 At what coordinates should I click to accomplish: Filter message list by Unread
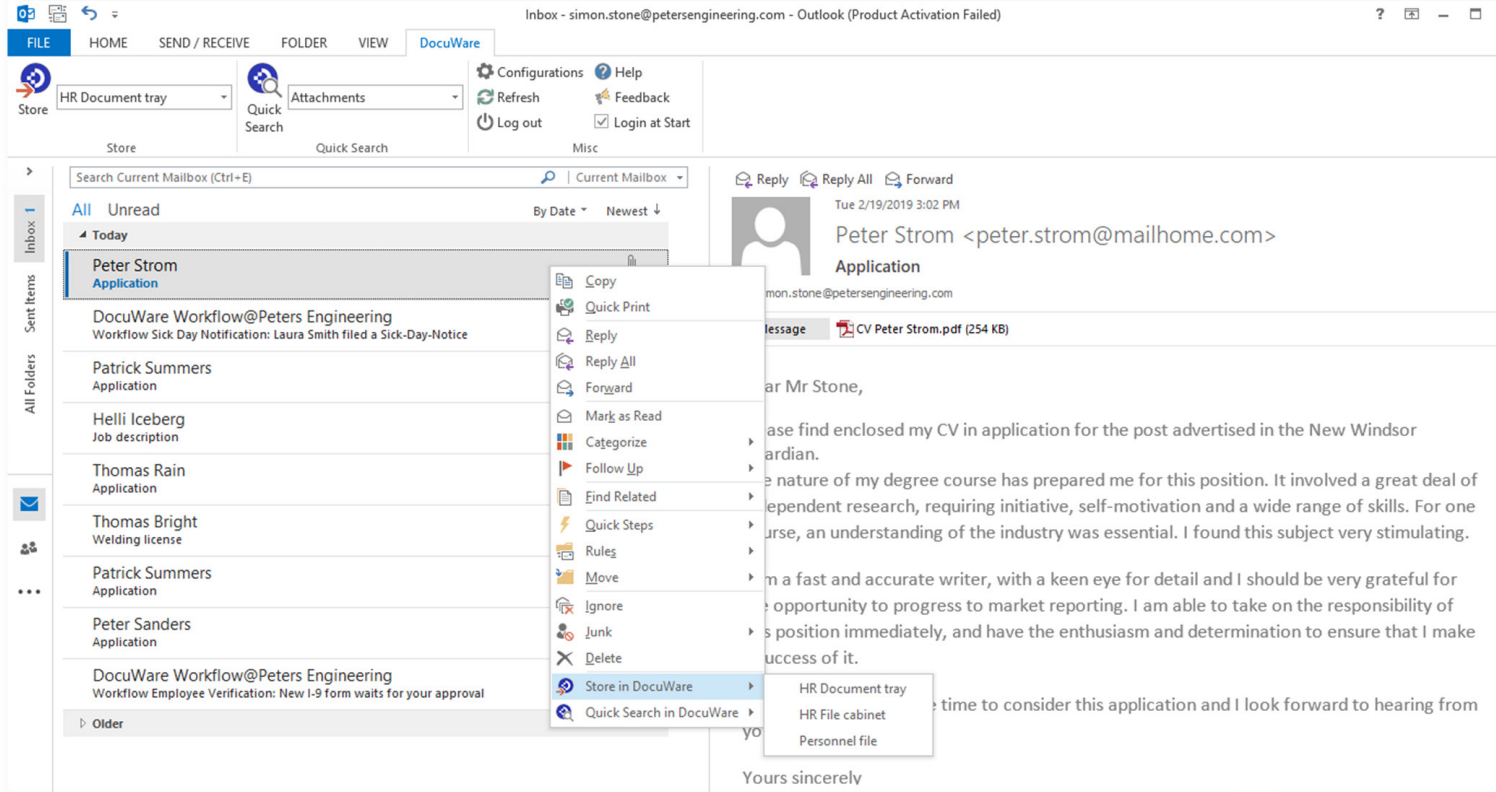tap(134, 210)
